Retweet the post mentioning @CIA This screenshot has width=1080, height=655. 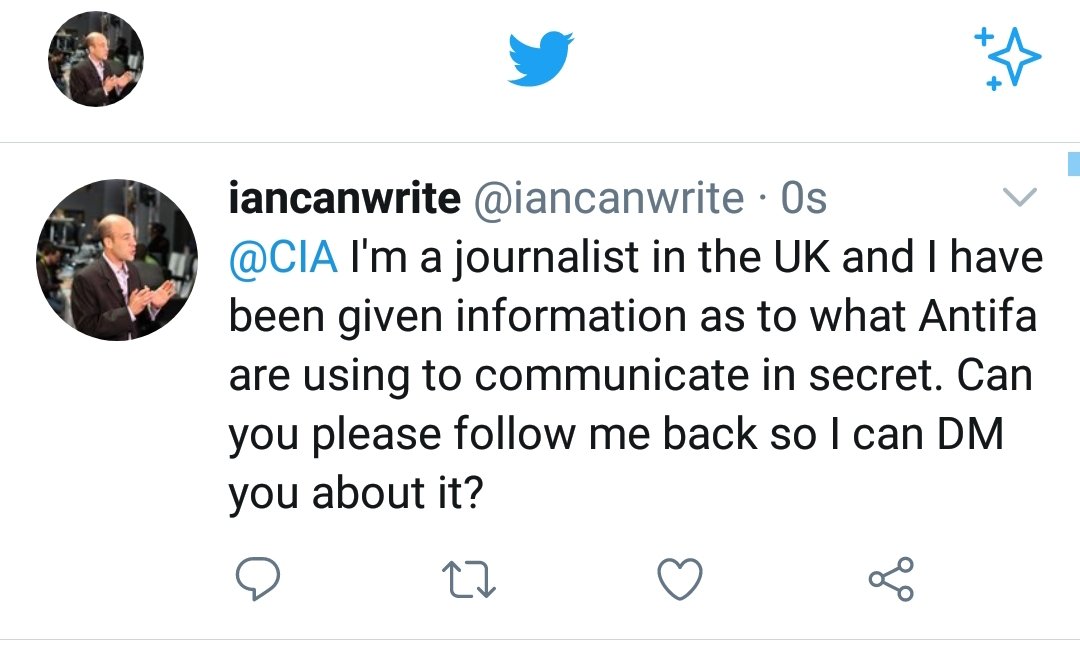pyautogui.click(x=470, y=578)
